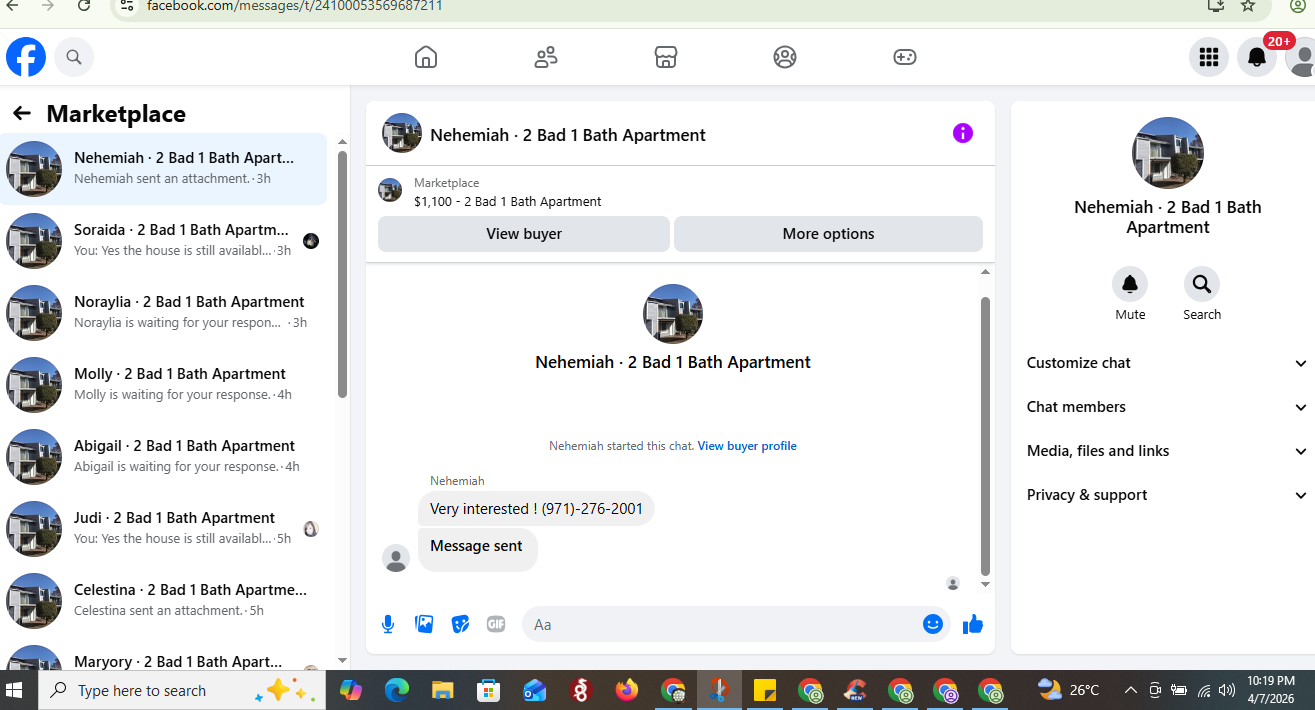Expand Privacy & support section
1315x710 pixels.
[1167, 495]
